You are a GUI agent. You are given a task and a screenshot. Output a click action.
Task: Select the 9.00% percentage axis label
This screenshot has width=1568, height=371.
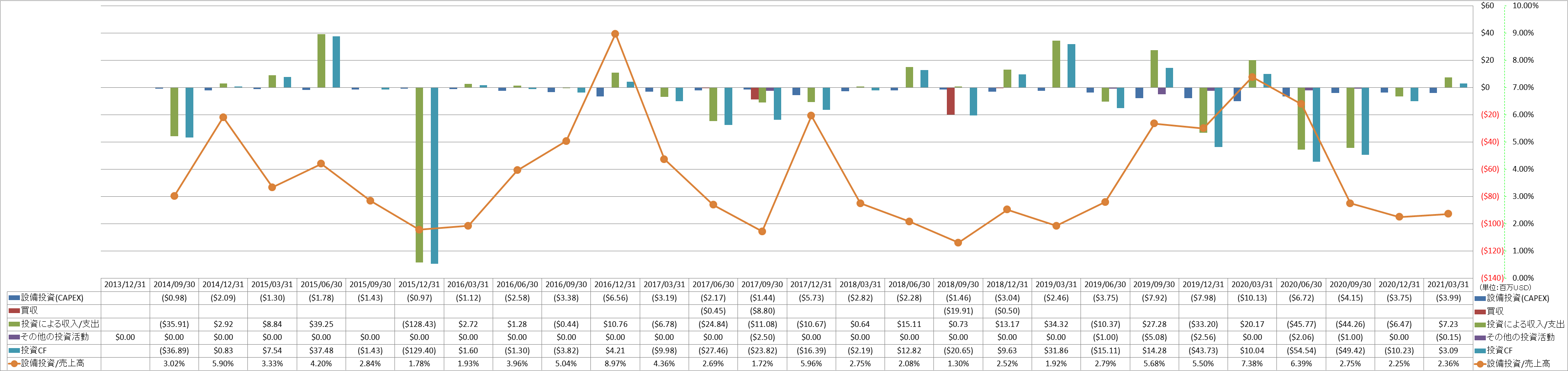(1523, 33)
